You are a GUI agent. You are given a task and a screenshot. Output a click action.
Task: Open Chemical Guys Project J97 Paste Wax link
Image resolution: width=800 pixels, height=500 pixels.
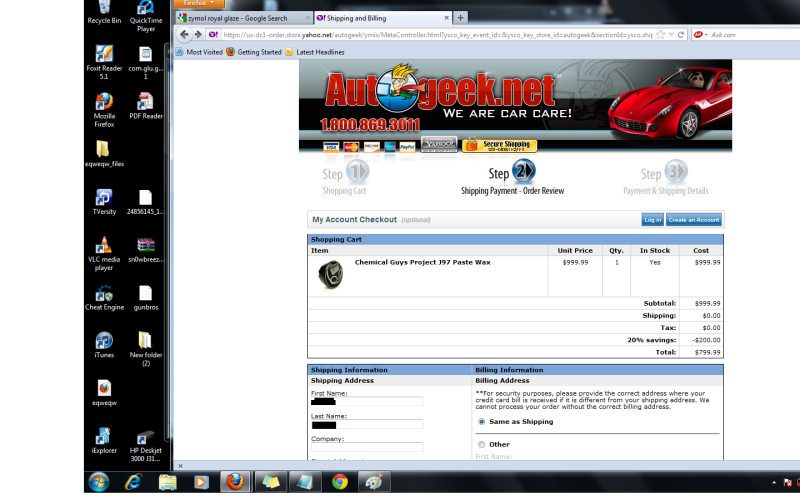(422, 262)
